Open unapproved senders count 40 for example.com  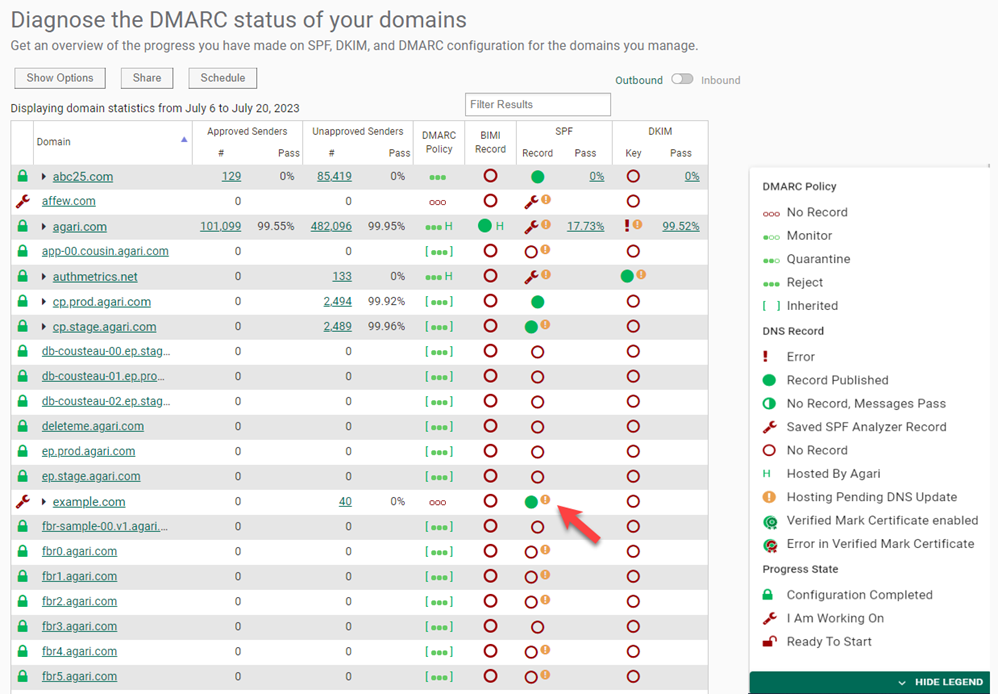click(x=345, y=502)
